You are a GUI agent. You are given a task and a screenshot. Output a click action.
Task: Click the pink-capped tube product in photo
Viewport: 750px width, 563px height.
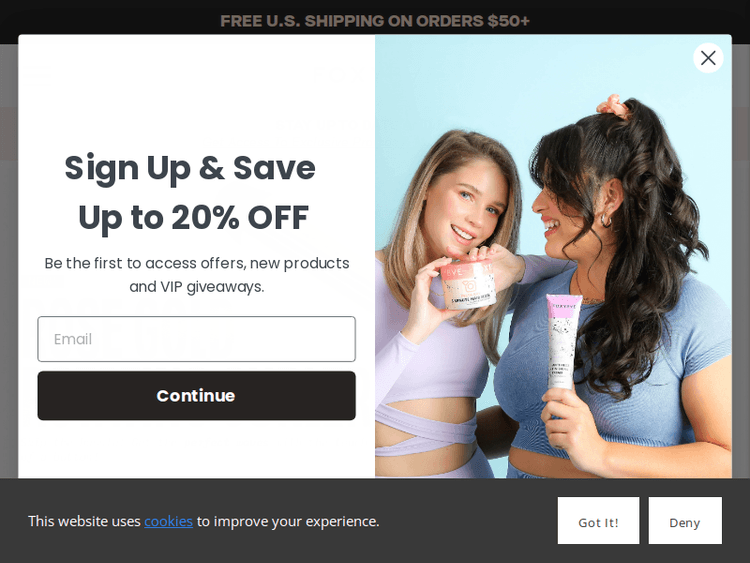pos(563,341)
